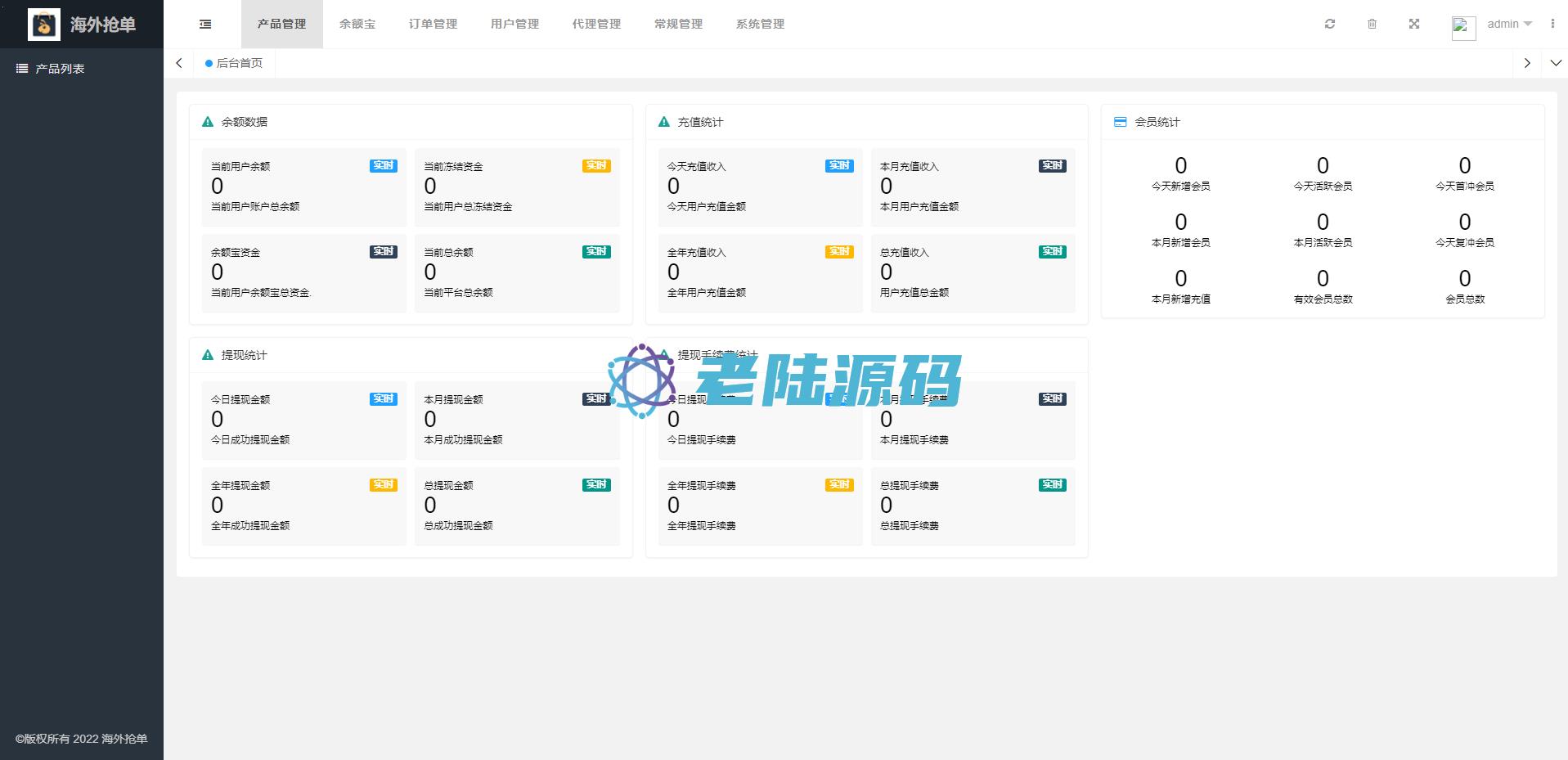Click the 海外抢单 logo image
The width and height of the screenshot is (1568, 760).
pyautogui.click(x=44, y=25)
